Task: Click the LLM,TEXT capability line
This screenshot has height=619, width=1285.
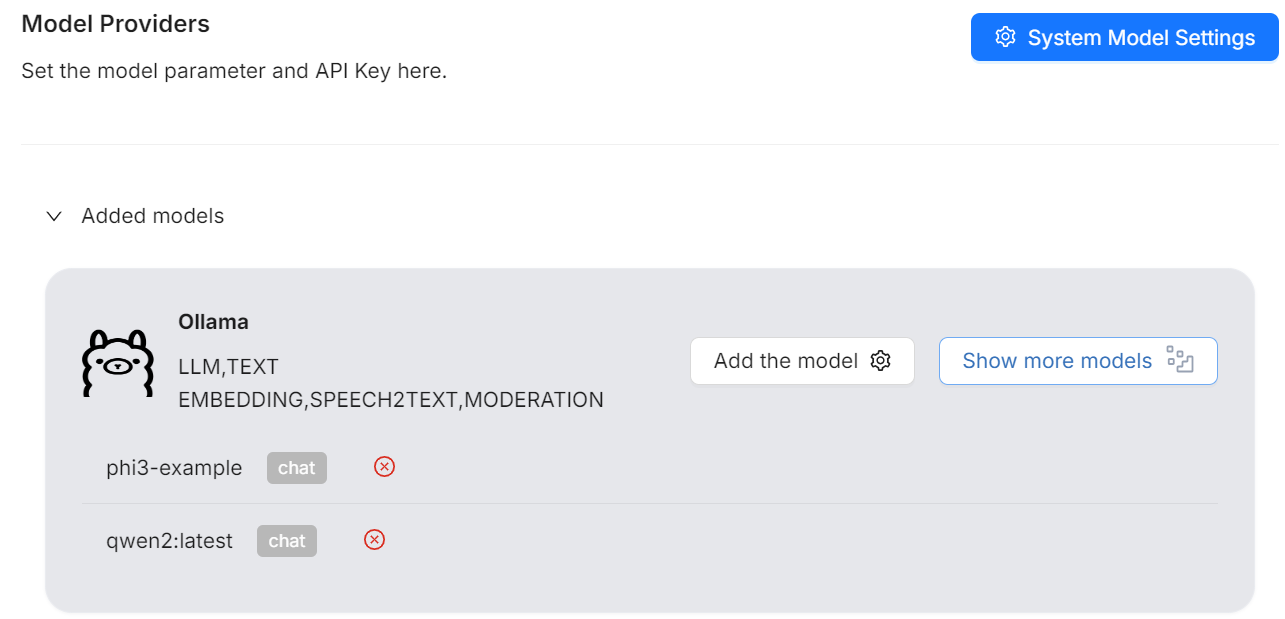Action: [228, 367]
